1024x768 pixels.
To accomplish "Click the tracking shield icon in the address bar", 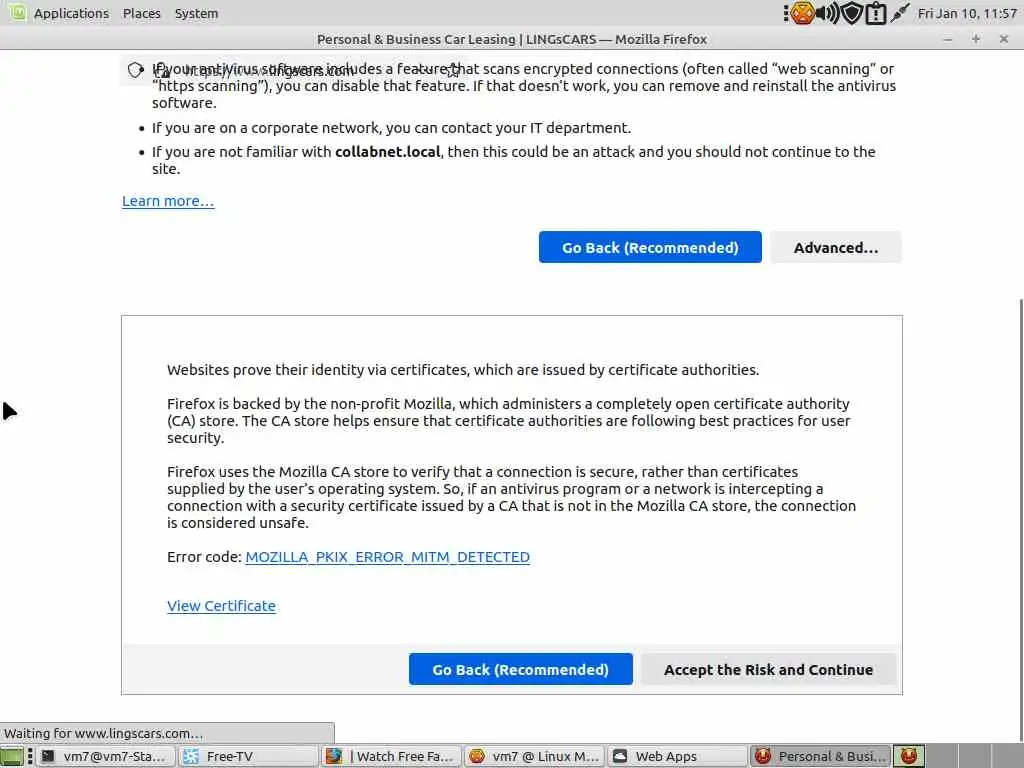I will [x=135, y=70].
